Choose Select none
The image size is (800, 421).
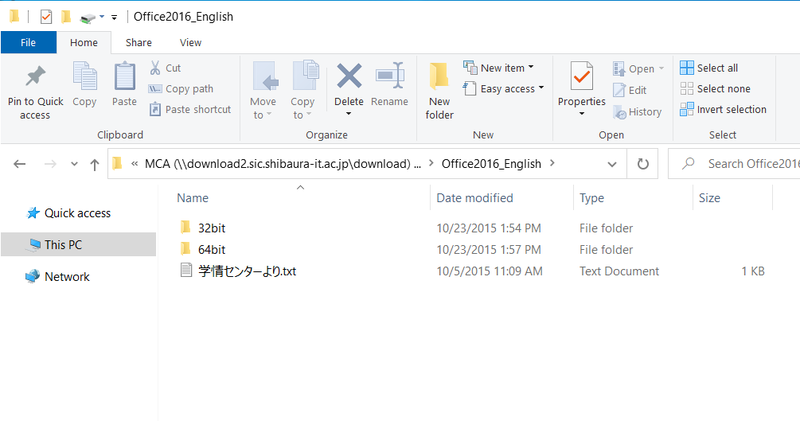[715, 89]
